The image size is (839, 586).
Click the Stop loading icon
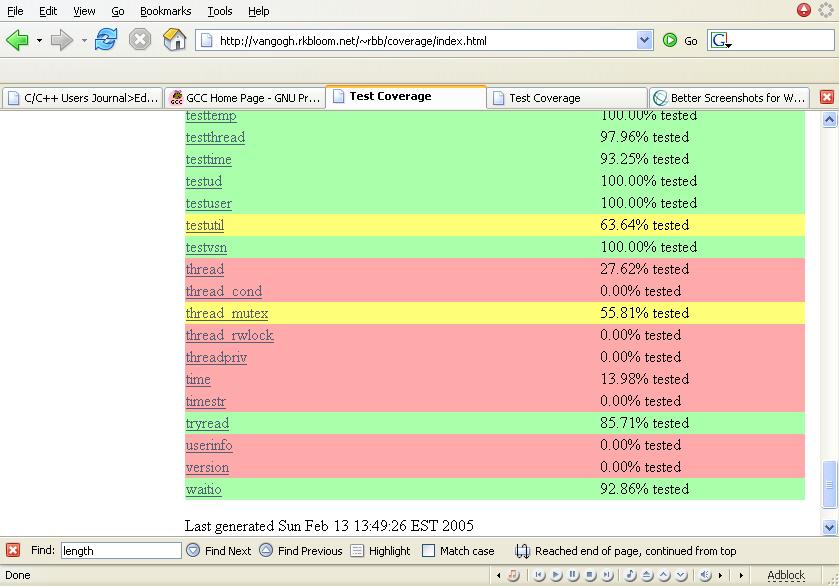140,40
